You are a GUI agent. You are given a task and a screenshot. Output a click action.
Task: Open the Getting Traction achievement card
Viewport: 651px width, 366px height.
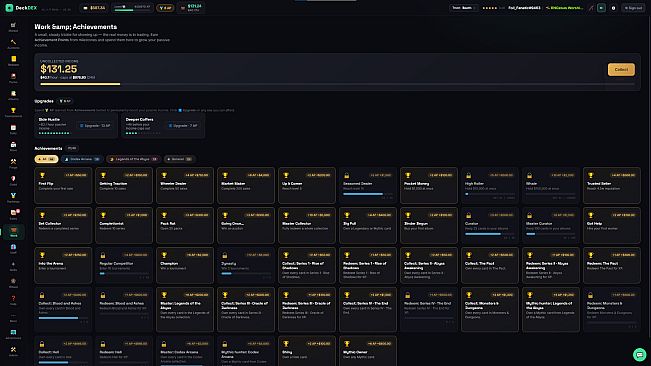pyautogui.click(x=124, y=185)
